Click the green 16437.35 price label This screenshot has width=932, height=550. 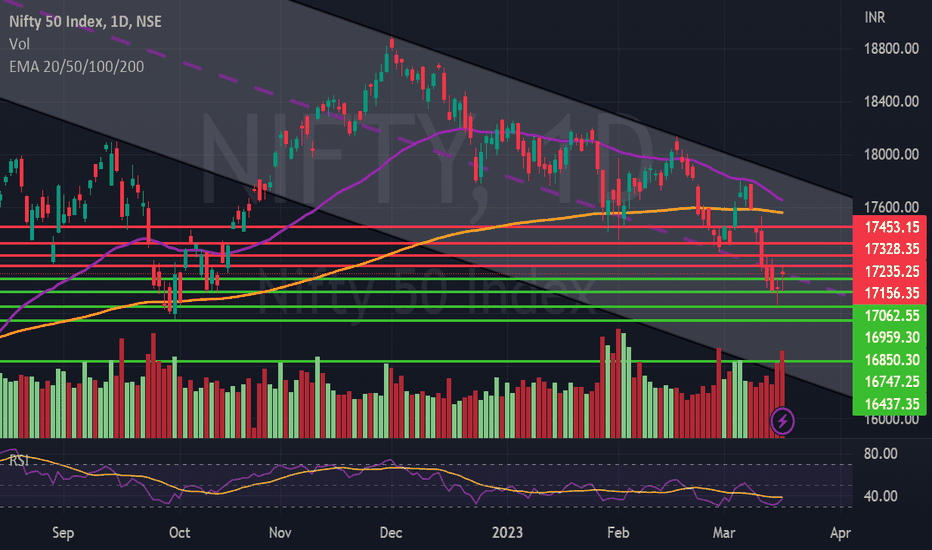(x=892, y=404)
